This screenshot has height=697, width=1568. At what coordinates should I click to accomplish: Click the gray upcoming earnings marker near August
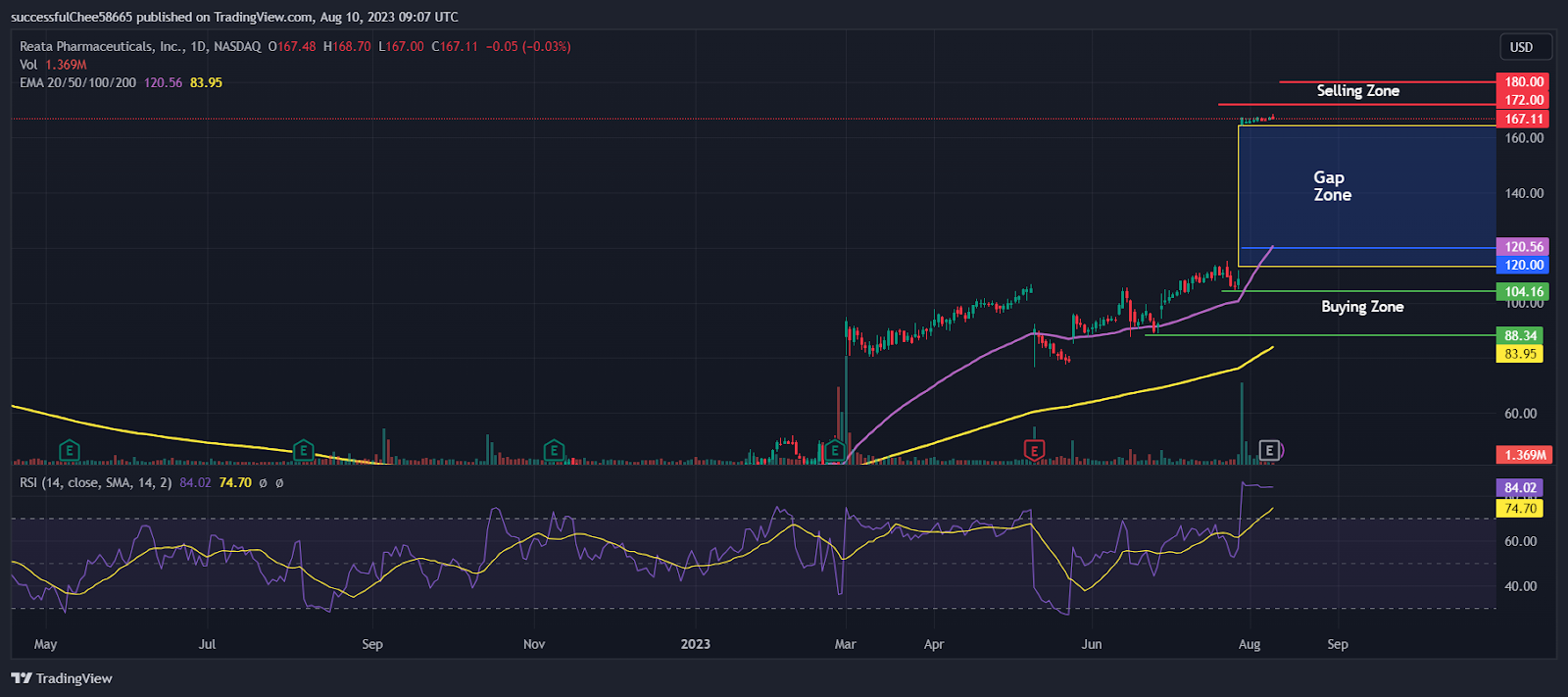(1269, 450)
